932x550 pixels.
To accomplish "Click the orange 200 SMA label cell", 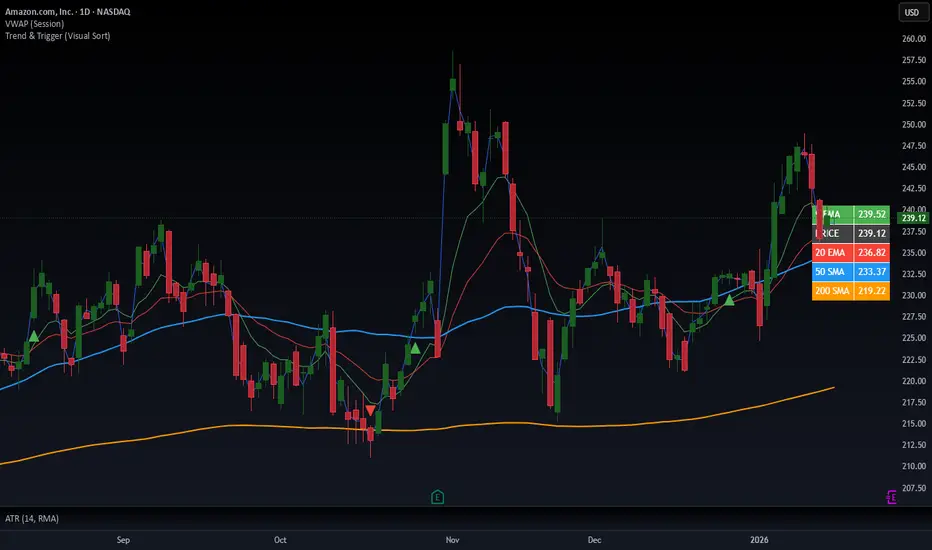I will point(833,291).
